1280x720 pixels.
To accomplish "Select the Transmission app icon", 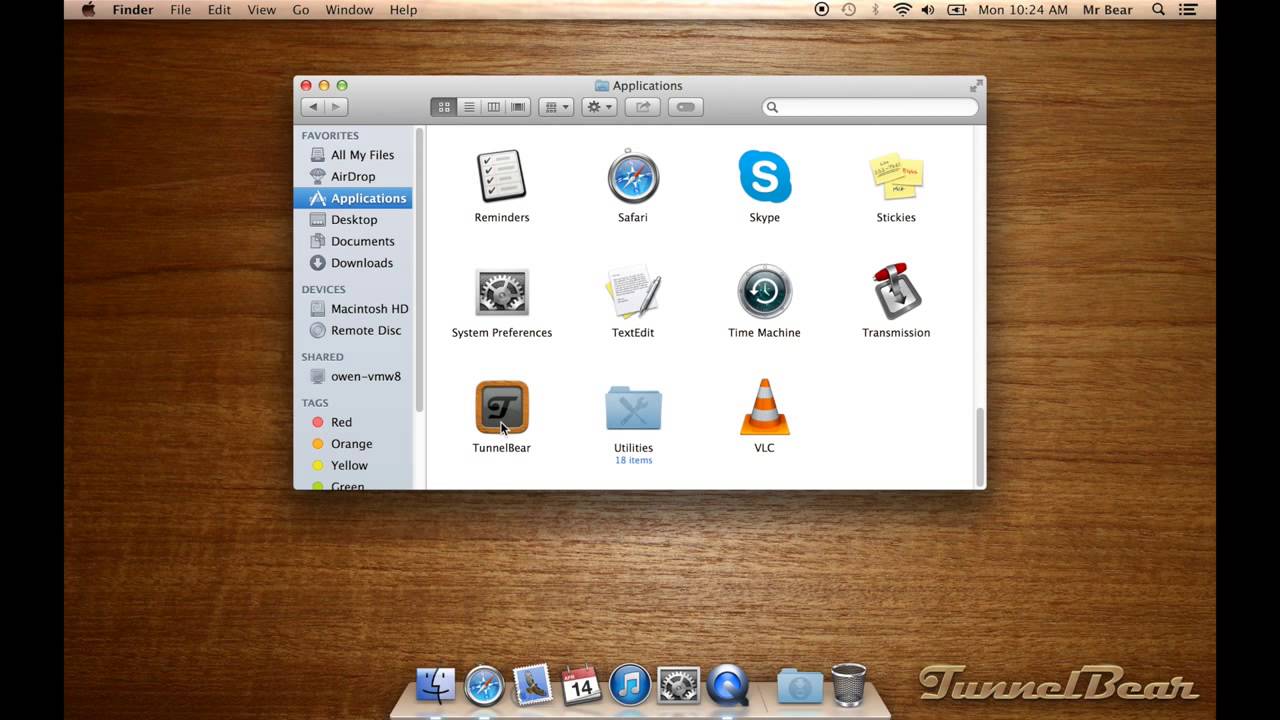I will tap(896, 292).
